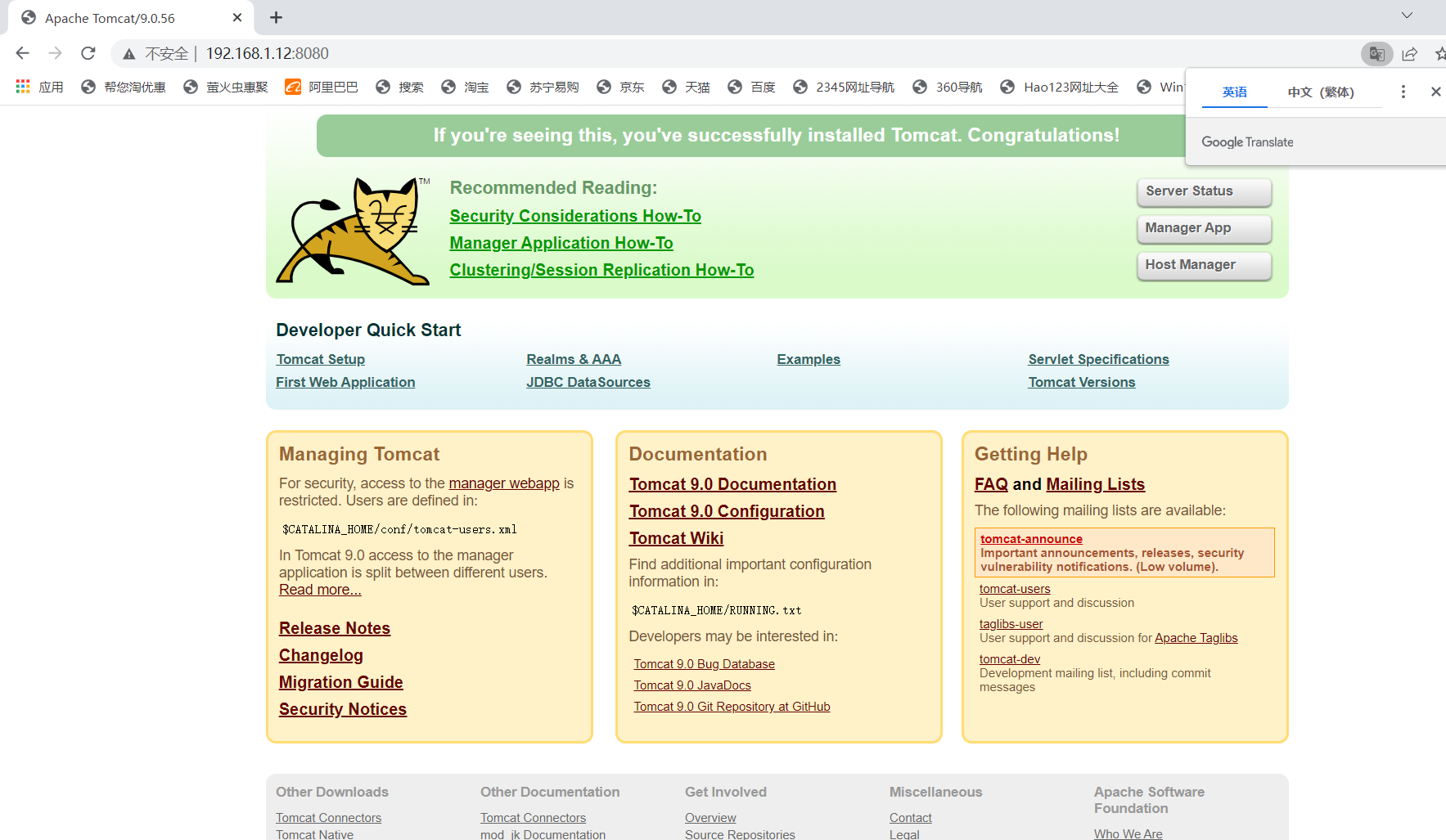This screenshot has width=1446, height=840.
Task: Close the Google Translate popup
Action: point(1435,92)
